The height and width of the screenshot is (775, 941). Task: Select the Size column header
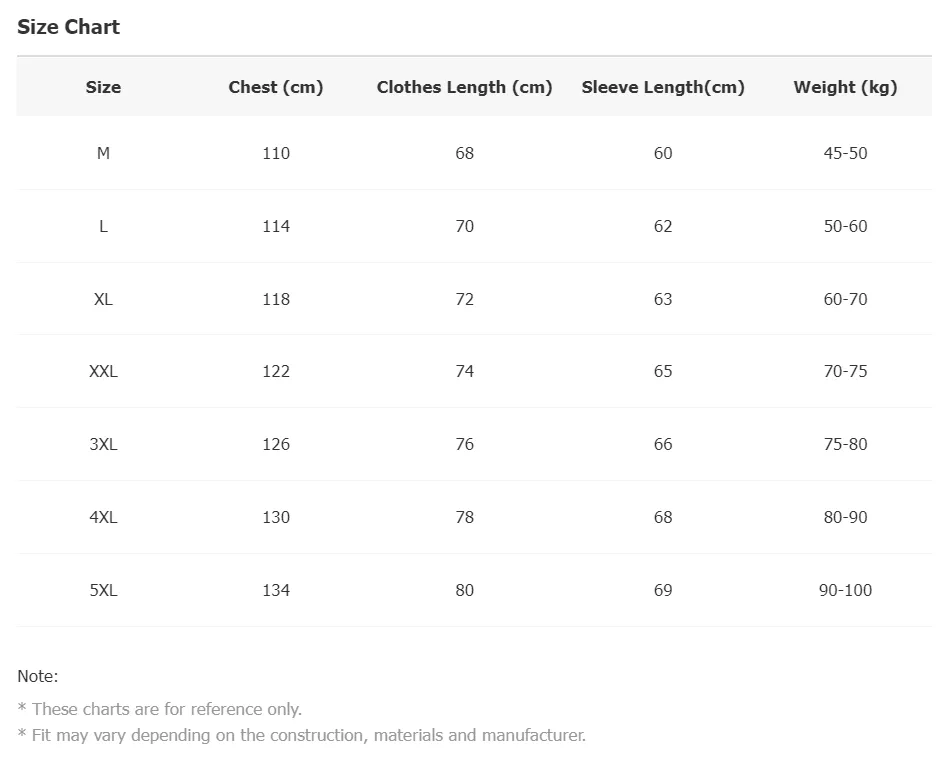pyautogui.click(x=103, y=87)
